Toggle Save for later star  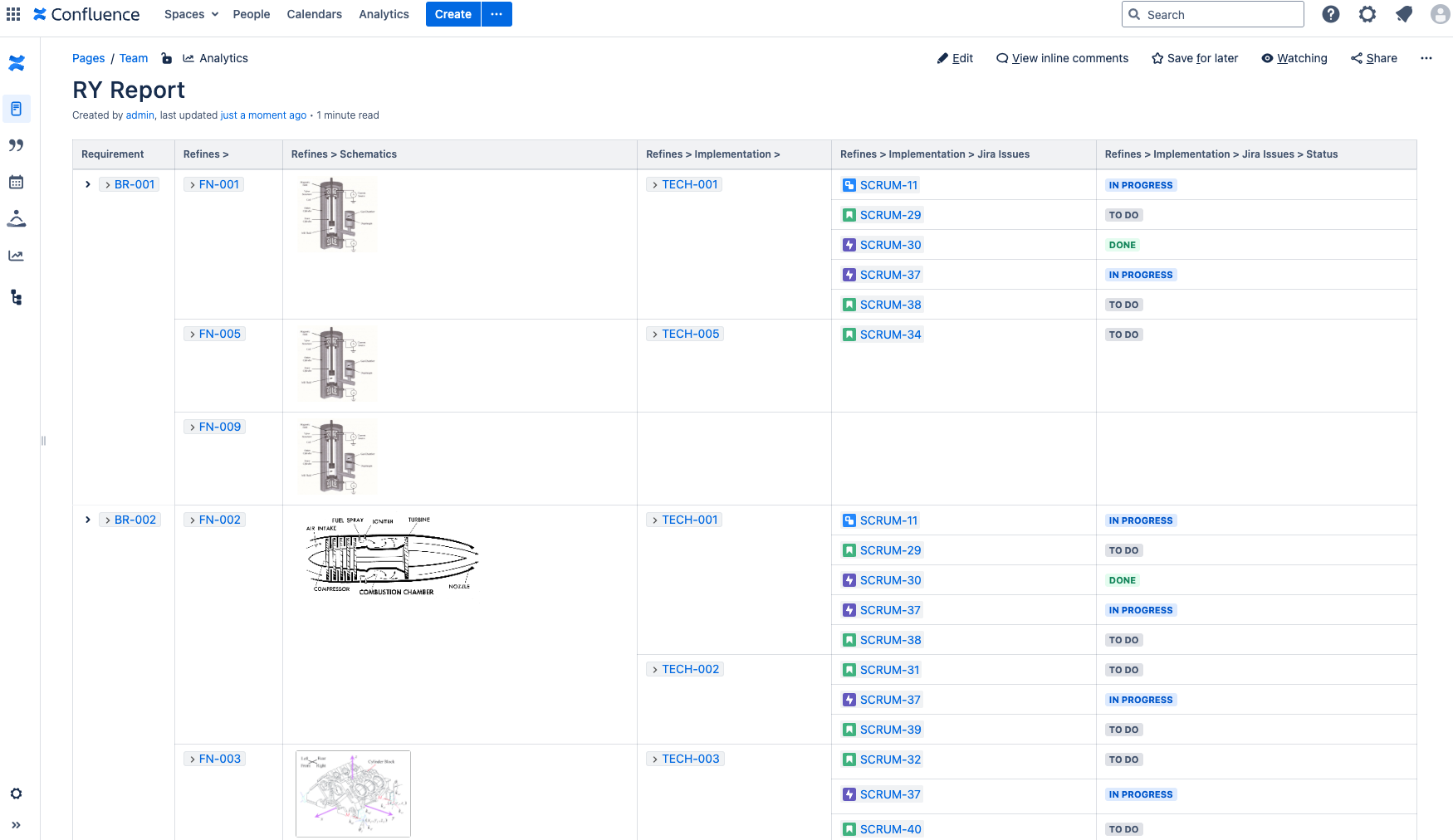coord(1194,58)
